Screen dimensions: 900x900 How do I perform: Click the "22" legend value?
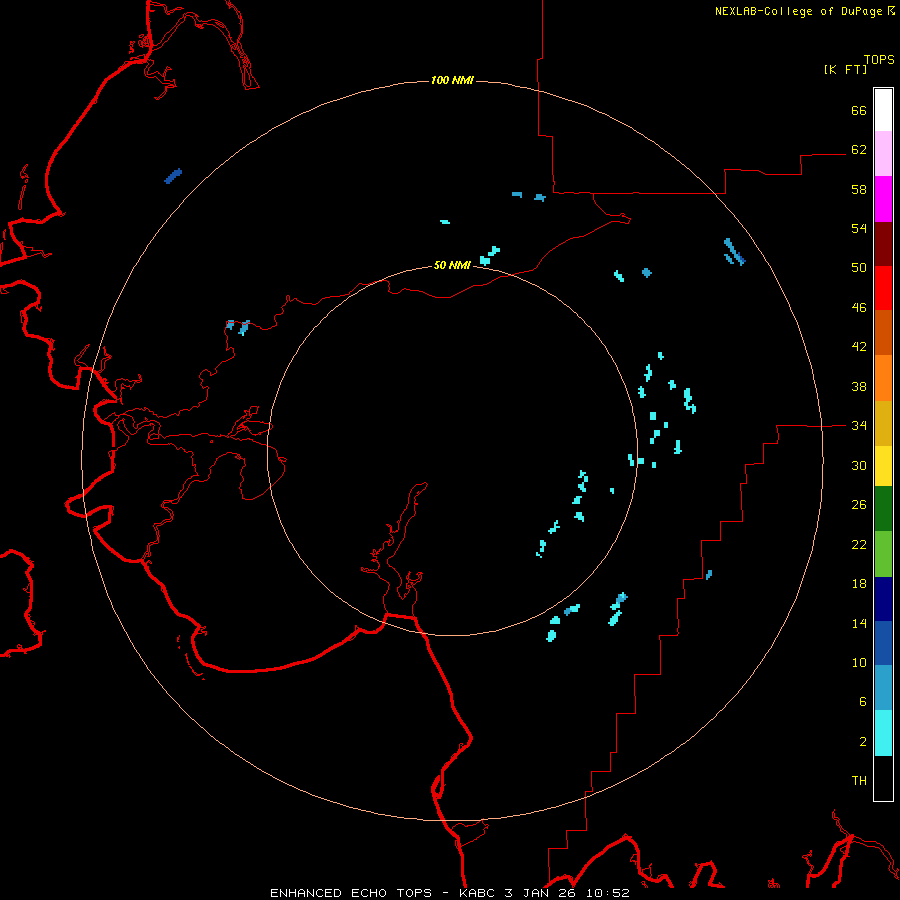pyautogui.click(x=859, y=545)
